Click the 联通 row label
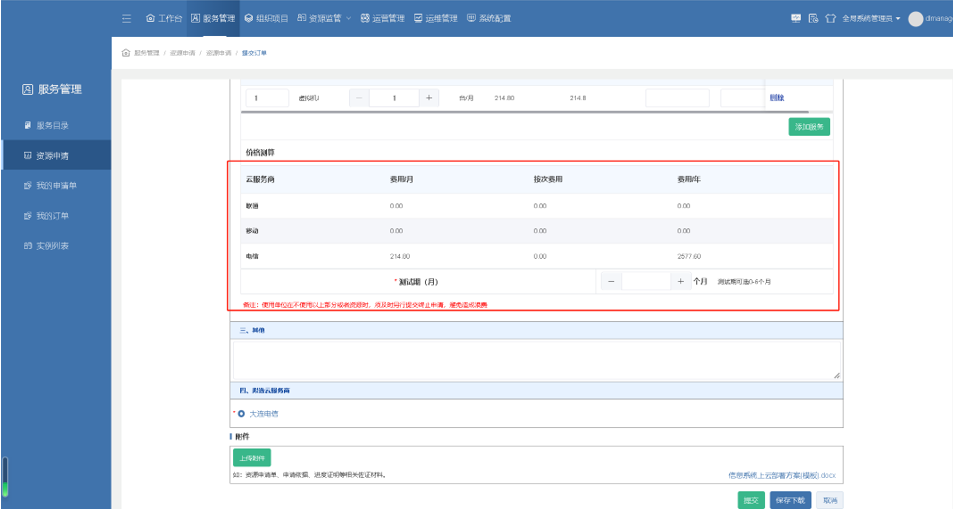953x509 pixels. [x=252, y=206]
